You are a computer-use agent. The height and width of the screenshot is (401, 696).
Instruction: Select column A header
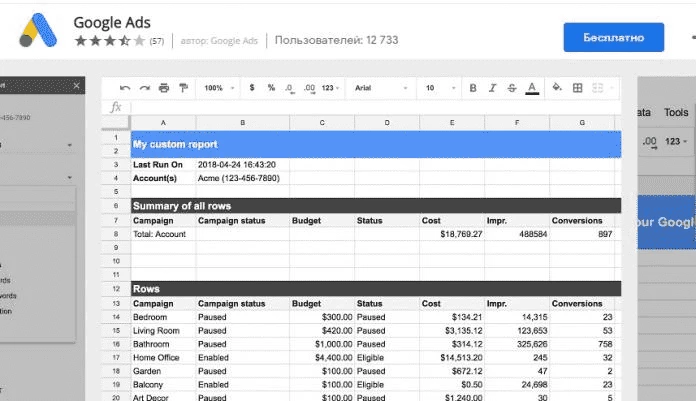pos(163,123)
